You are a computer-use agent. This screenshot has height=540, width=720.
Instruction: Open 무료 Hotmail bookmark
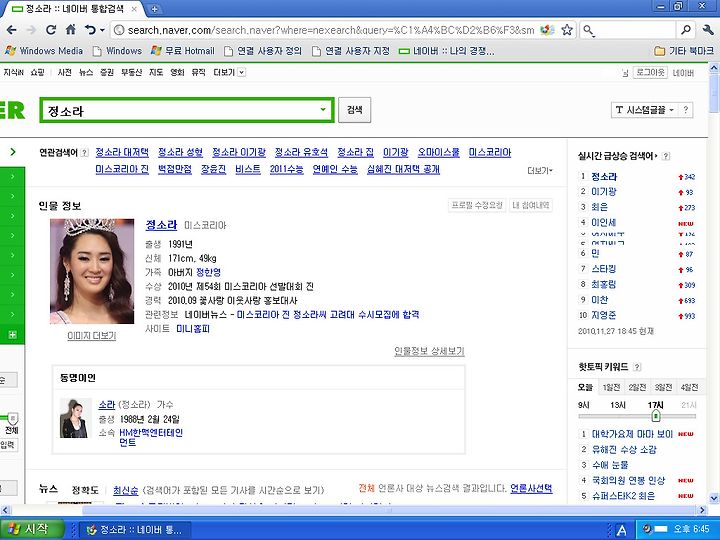tap(183, 51)
